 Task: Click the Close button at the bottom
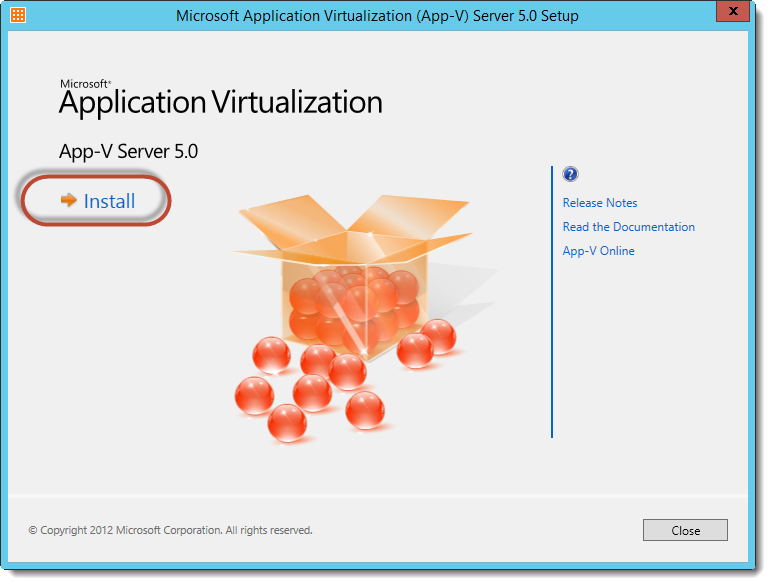(685, 530)
